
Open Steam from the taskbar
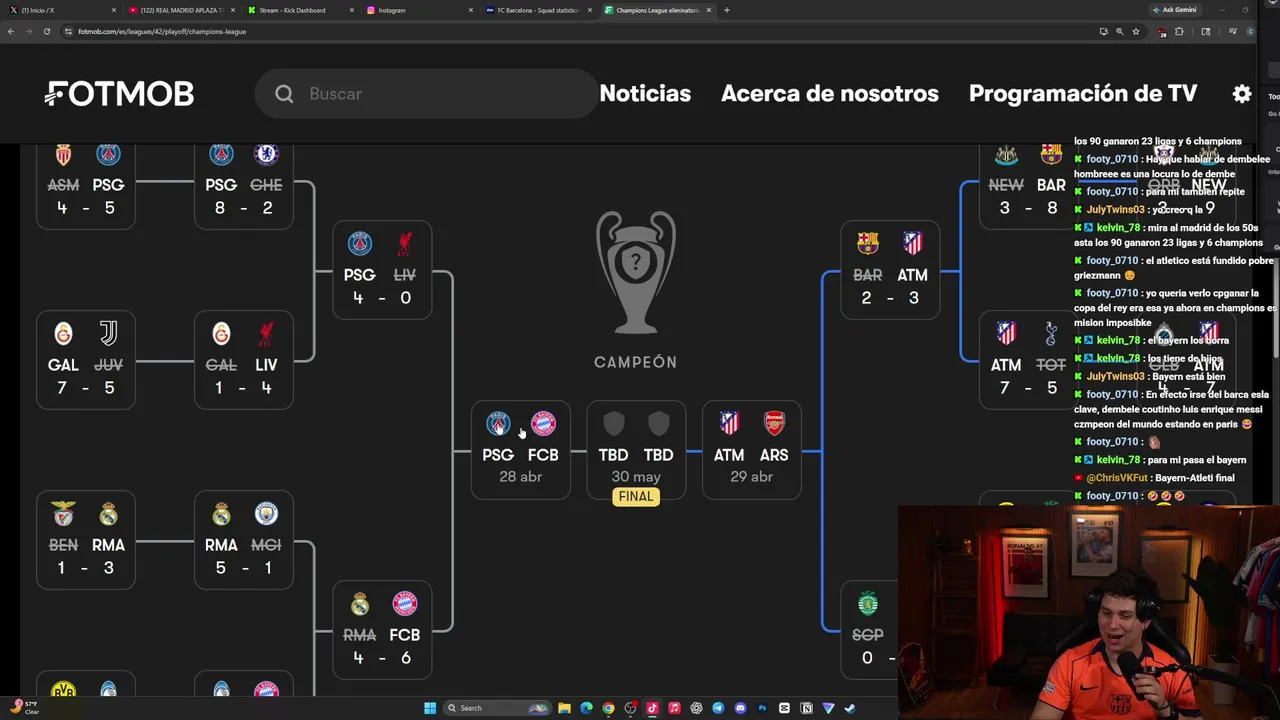coord(850,708)
